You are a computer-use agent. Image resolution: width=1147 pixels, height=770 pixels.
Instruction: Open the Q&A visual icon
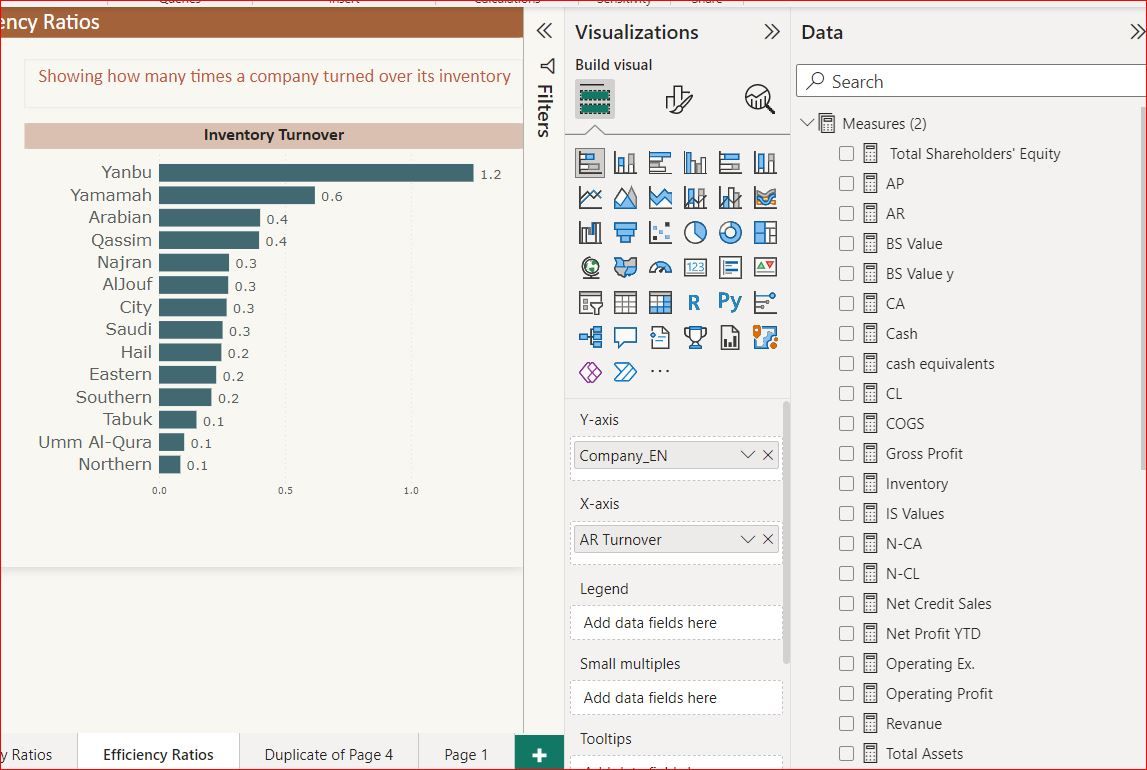(625, 337)
